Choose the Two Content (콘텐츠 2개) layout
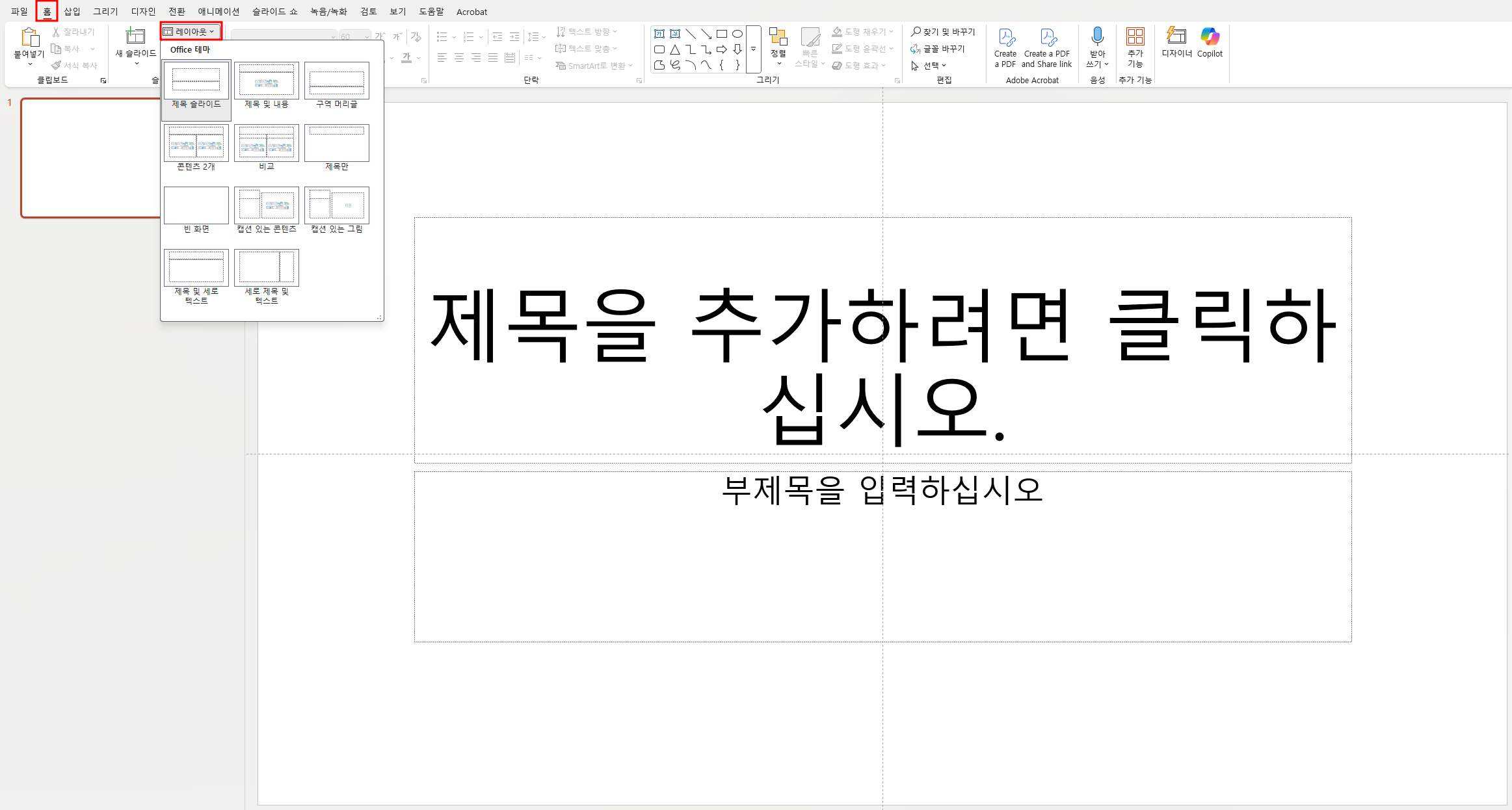 [x=196, y=143]
